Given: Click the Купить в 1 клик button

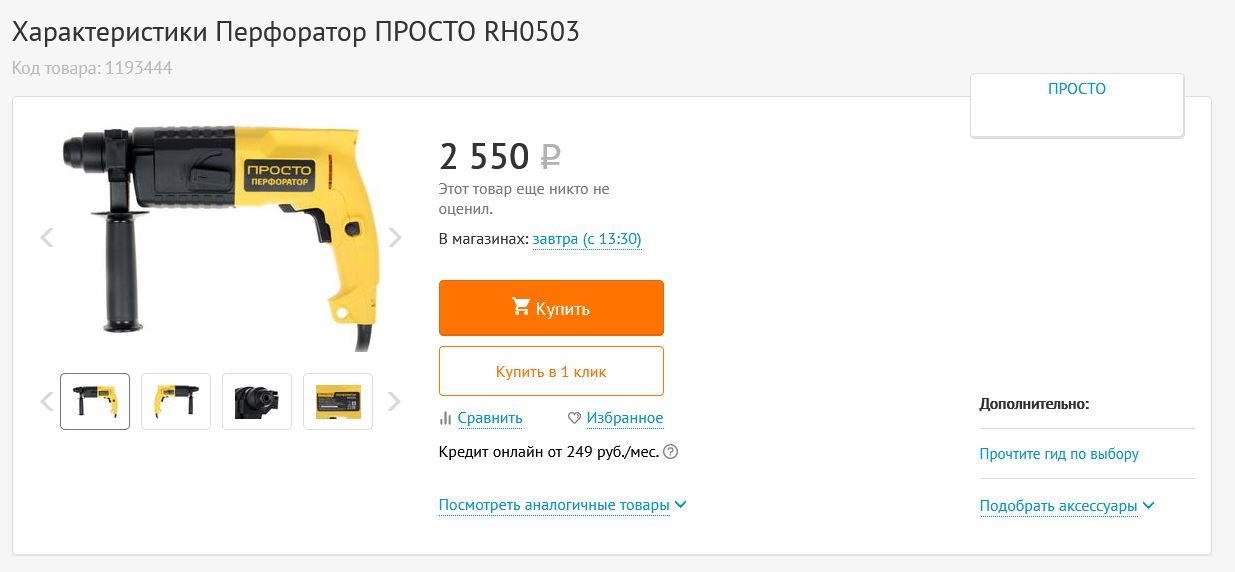Looking at the screenshot, I should (x=551, y=371).
